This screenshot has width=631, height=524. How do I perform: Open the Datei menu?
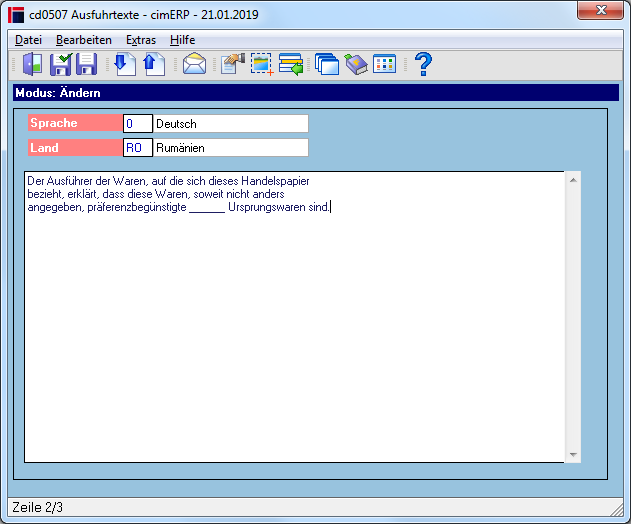pos(28,40)
